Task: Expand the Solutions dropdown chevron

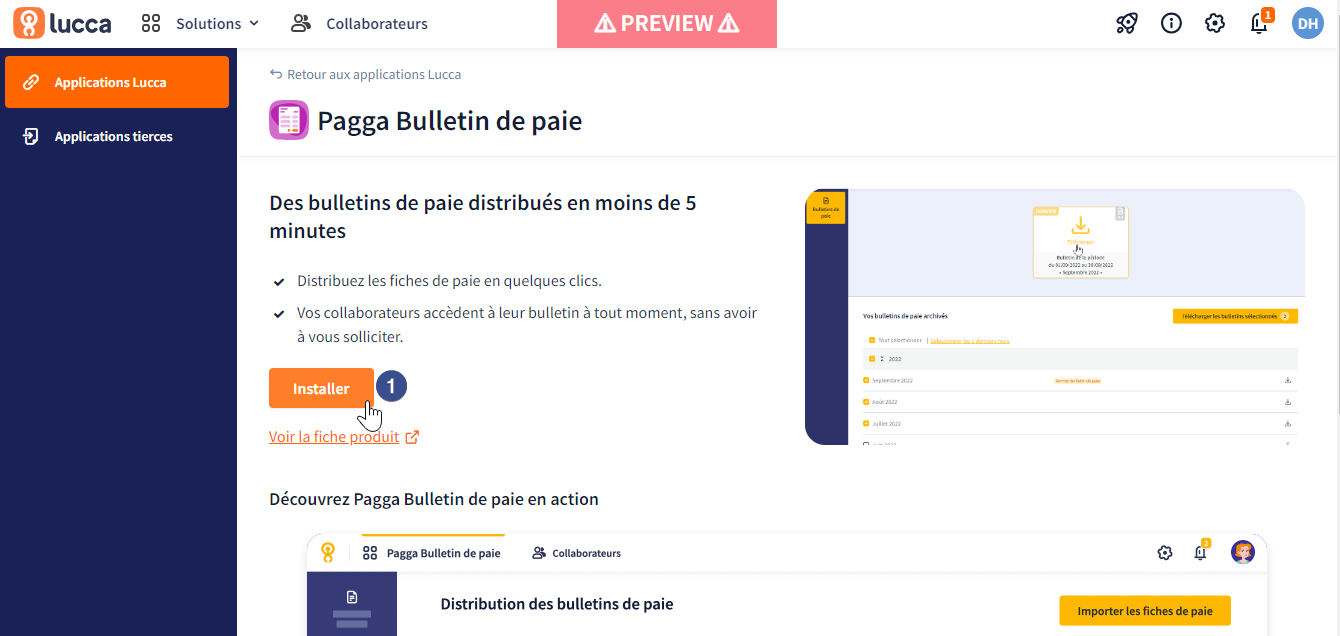Action: pos(253,23)
